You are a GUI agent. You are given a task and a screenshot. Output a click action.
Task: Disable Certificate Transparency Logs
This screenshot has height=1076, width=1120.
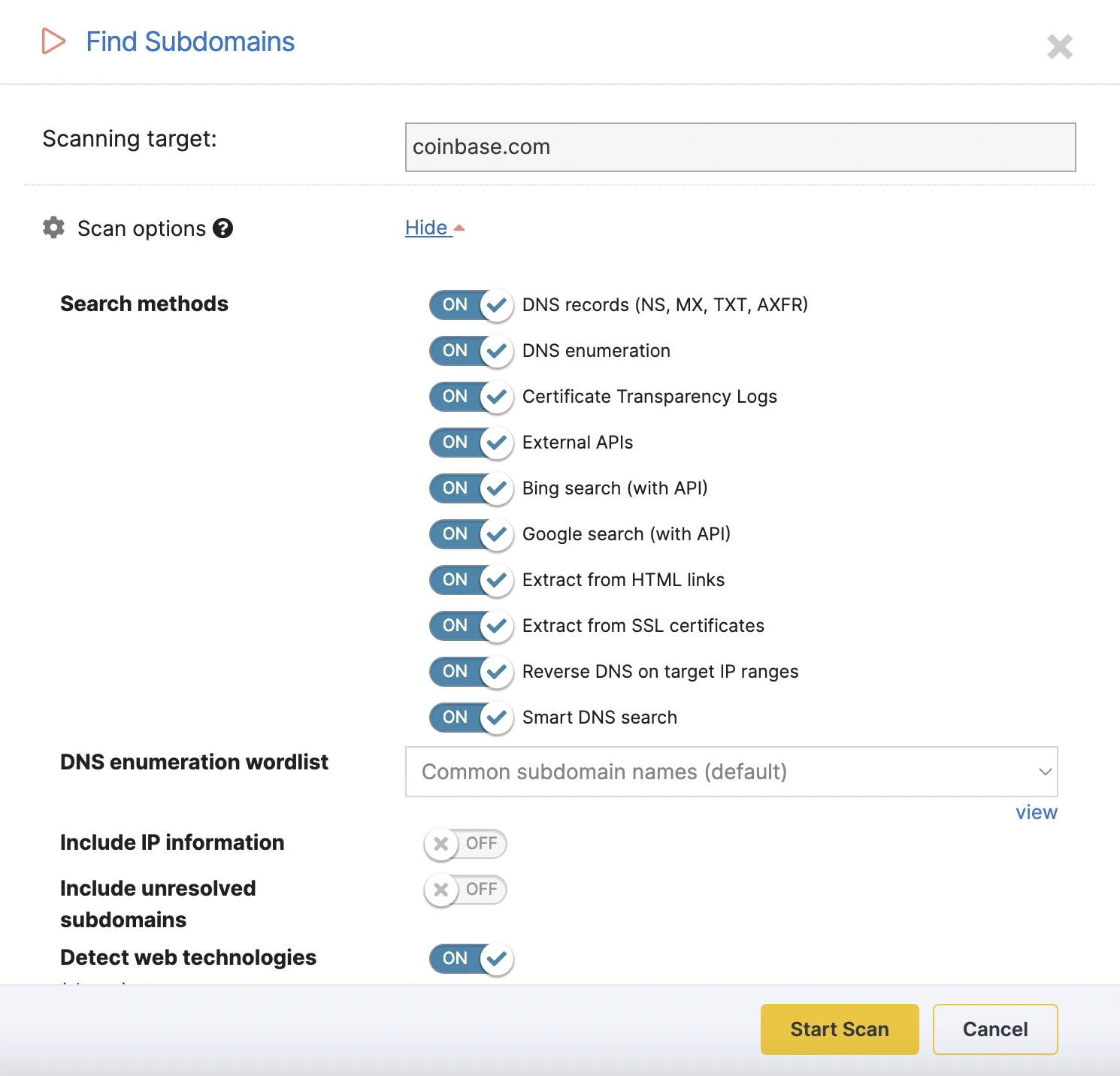470,397
